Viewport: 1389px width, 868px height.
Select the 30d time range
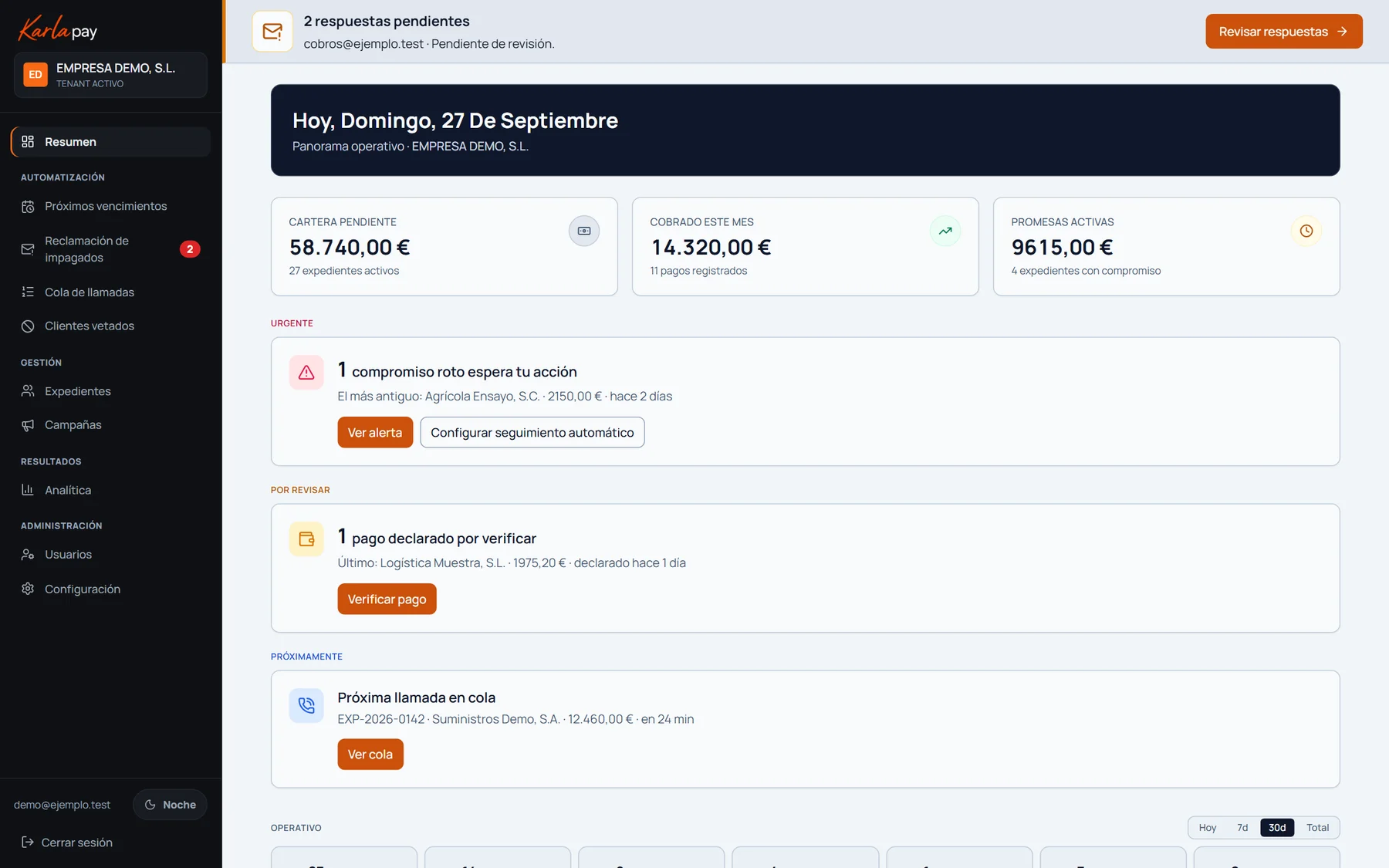click(1277, 828)
